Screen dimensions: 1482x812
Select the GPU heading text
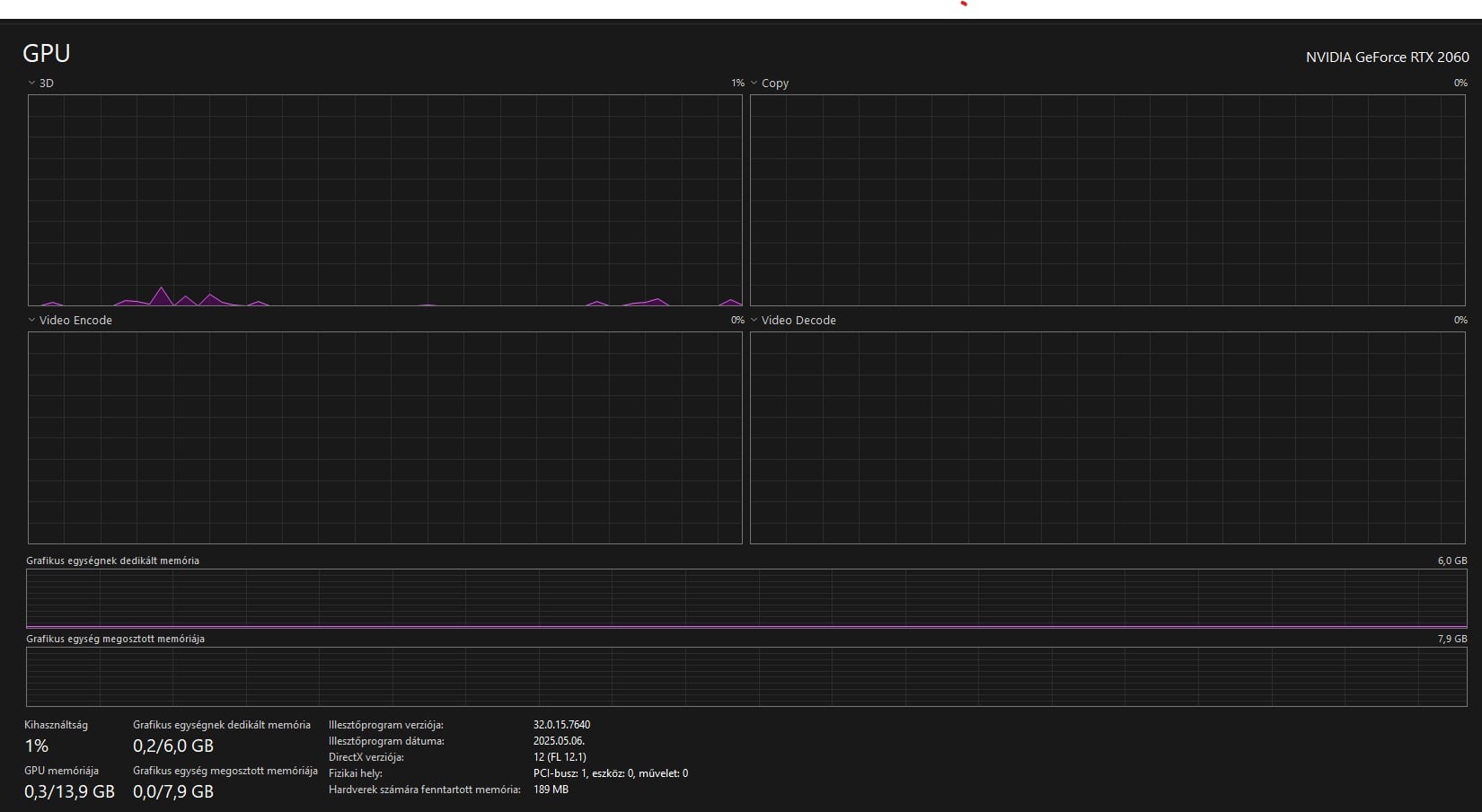point(47,53)
